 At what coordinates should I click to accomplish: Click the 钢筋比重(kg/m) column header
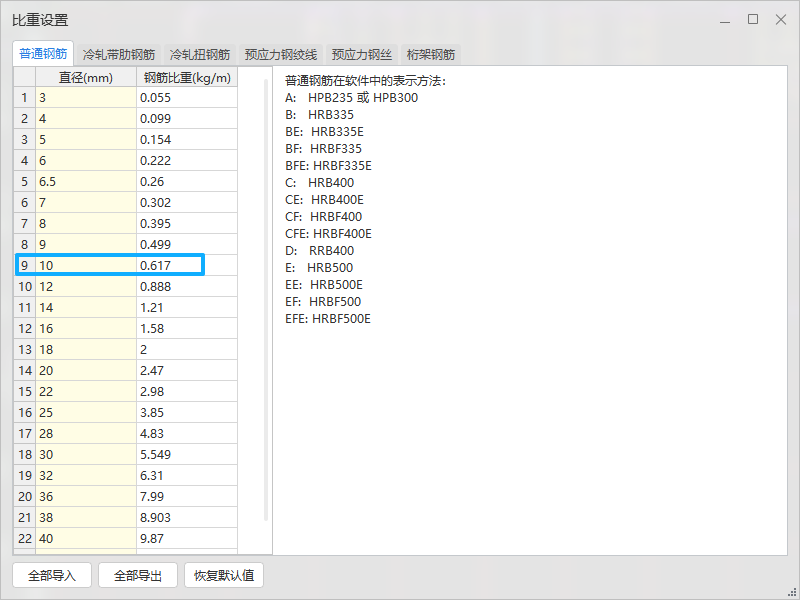[x=185, y=76]
